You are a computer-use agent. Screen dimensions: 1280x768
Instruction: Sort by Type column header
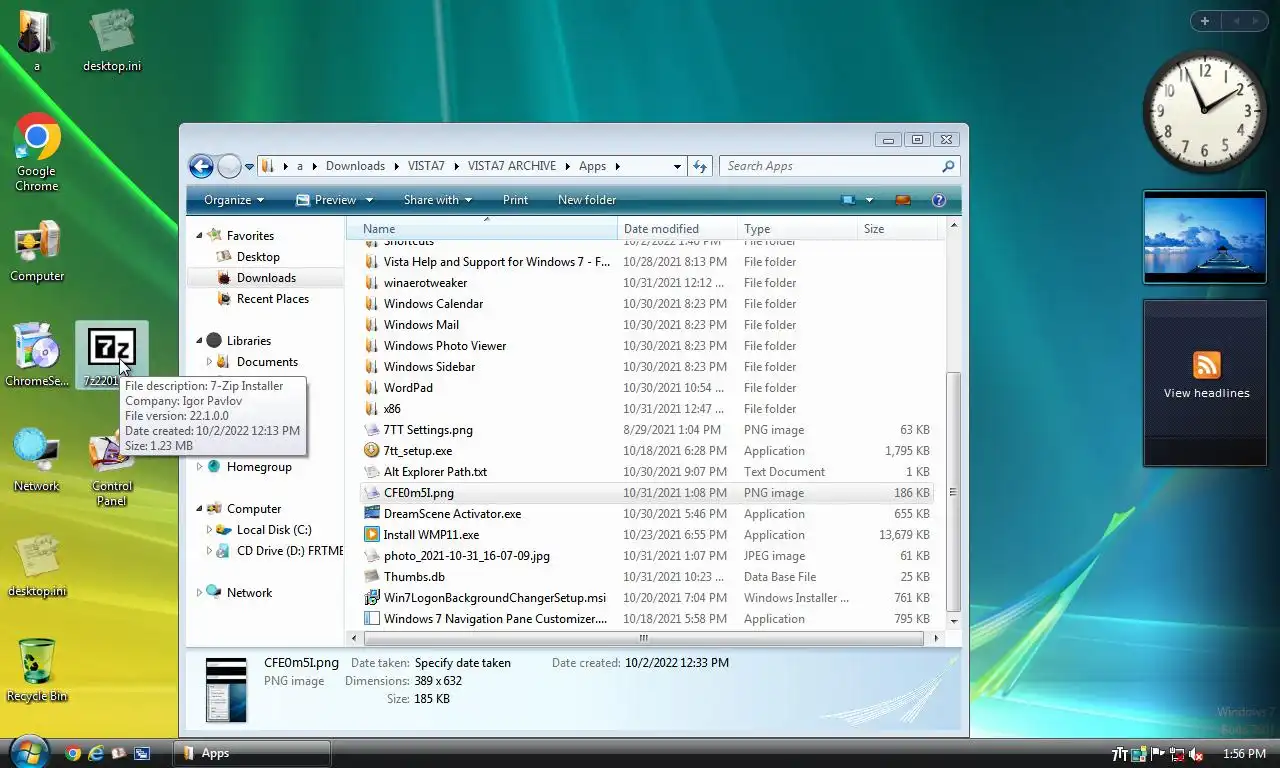click(x=797, y=229)
